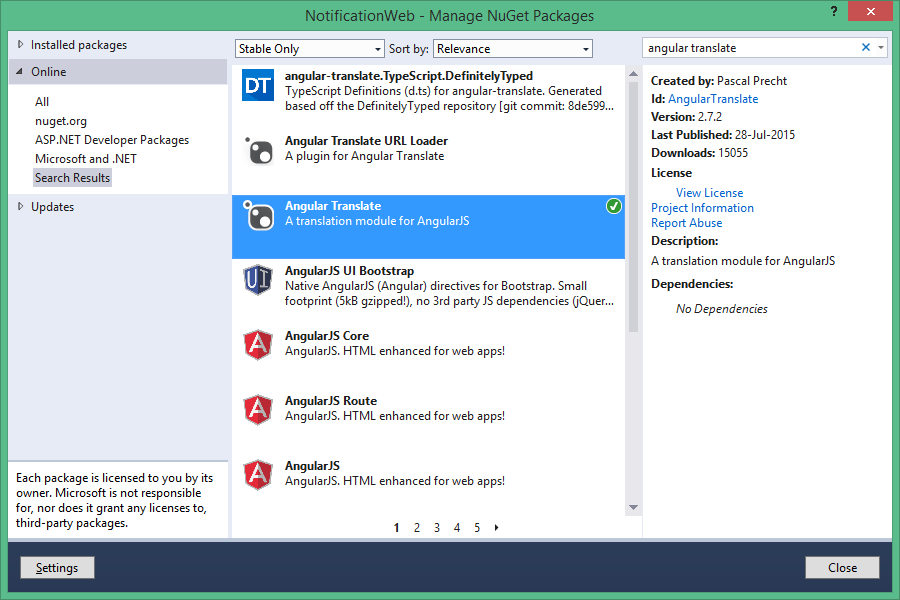
Task: Expand the Installed packages section
Action: pos(21,45)
